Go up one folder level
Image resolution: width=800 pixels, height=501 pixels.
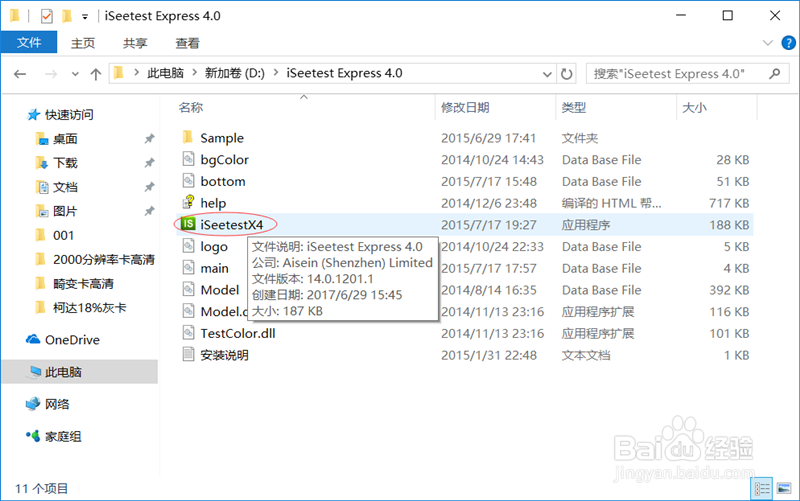coord(95,74)
